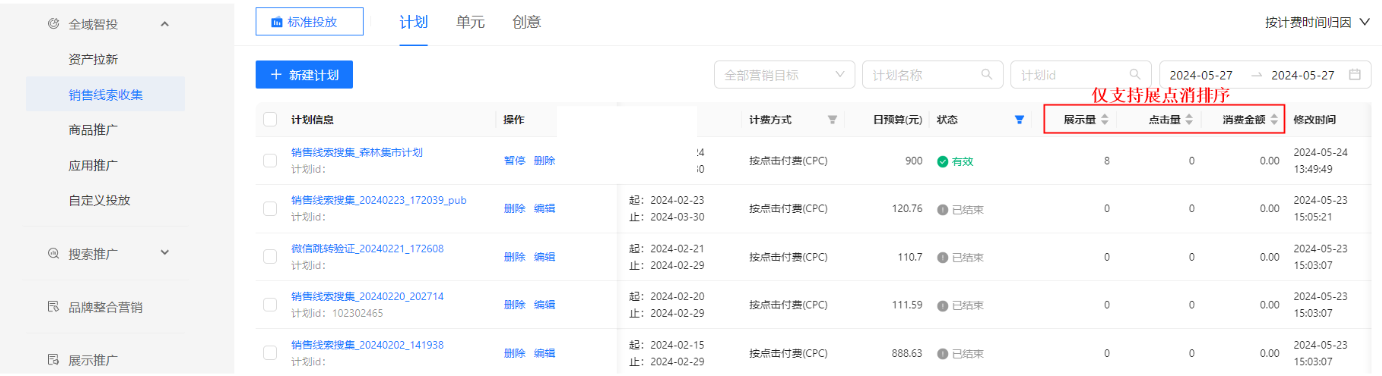Click 删除 for 销售线索搜集_20240220_202714
The image size is (1382, 376).
click(x=514, y=305)
